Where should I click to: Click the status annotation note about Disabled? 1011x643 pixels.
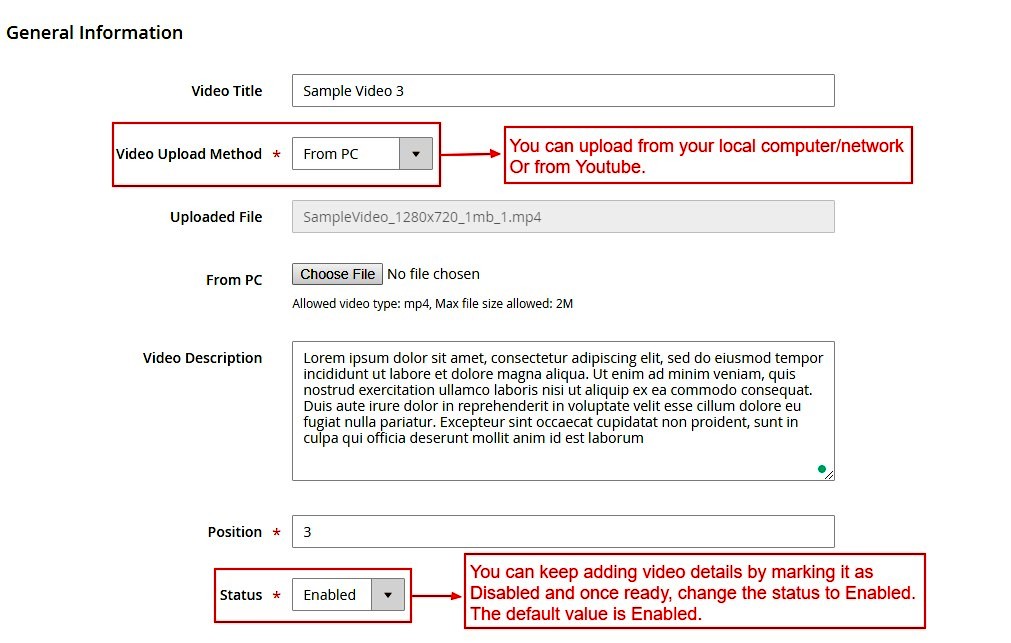coord(694,592)
